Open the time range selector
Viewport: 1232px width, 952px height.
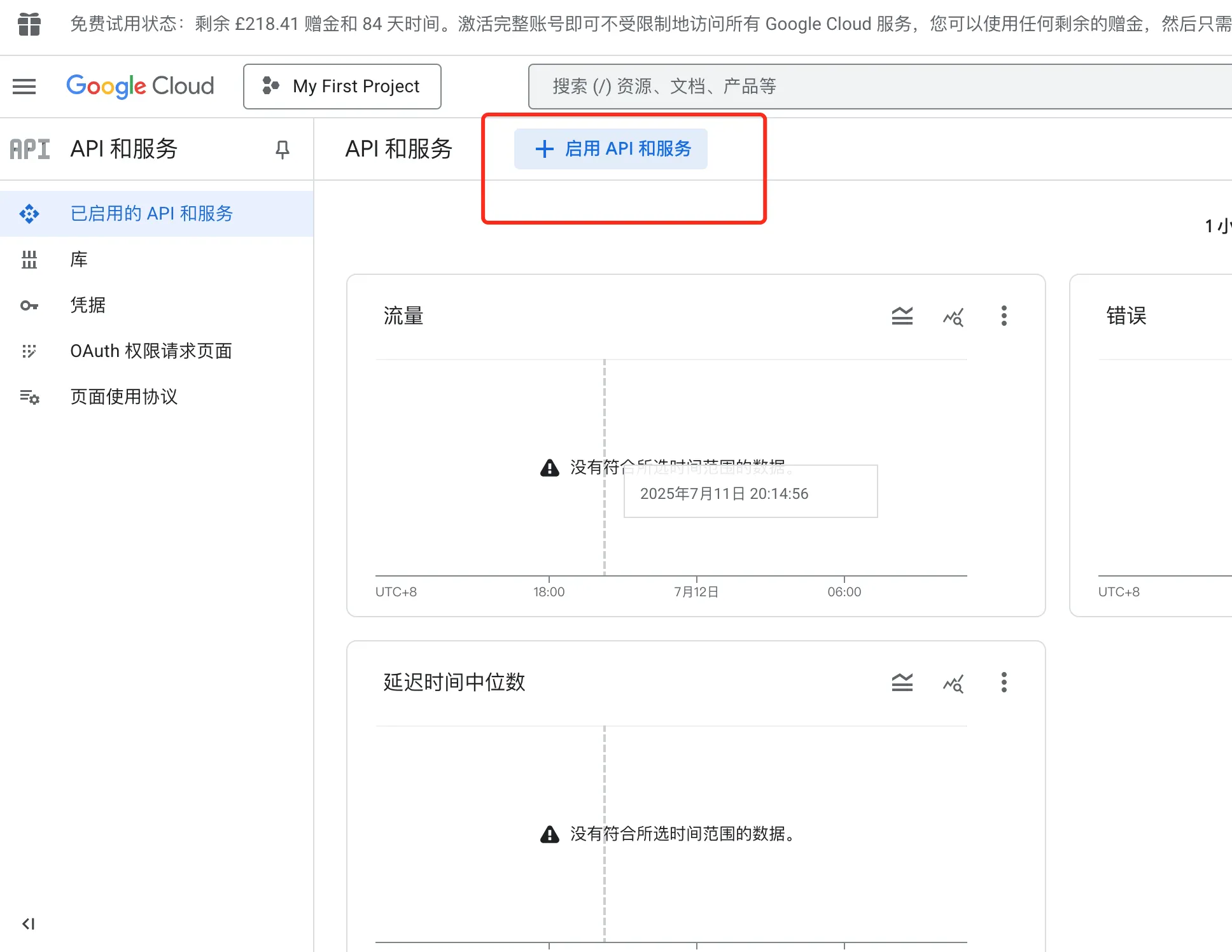tap(1217, 226)
